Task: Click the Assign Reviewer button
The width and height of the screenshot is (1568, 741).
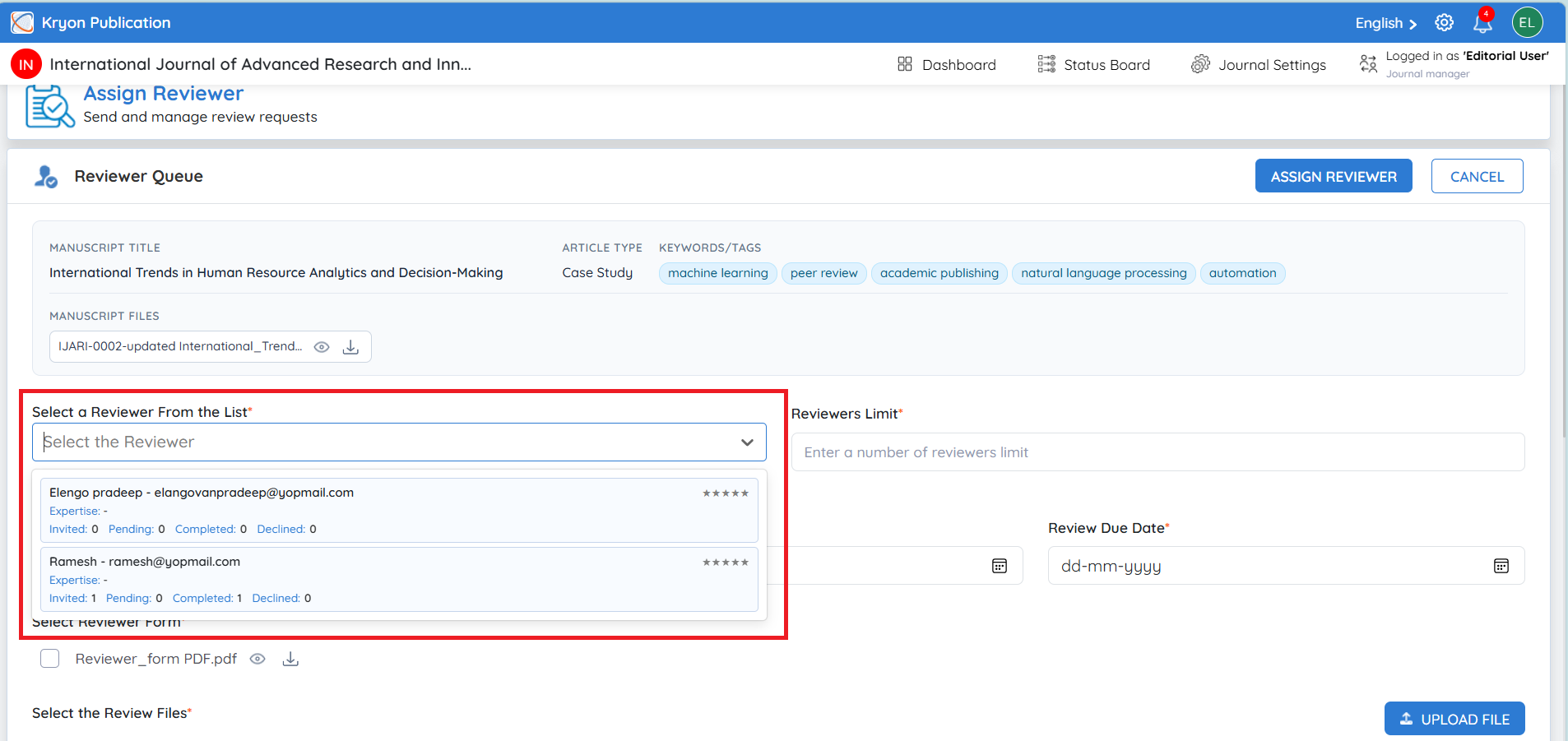Action: 1334,176
